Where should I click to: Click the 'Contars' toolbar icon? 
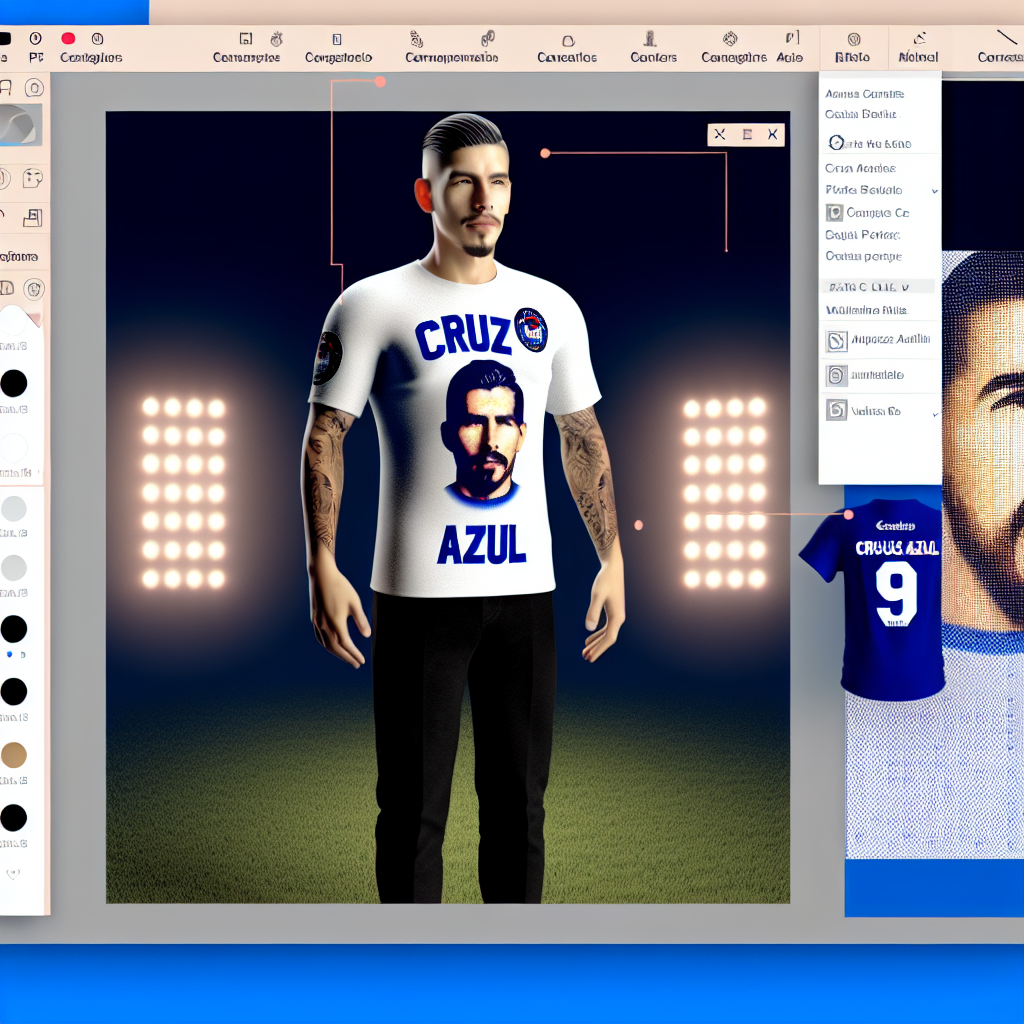652,46
